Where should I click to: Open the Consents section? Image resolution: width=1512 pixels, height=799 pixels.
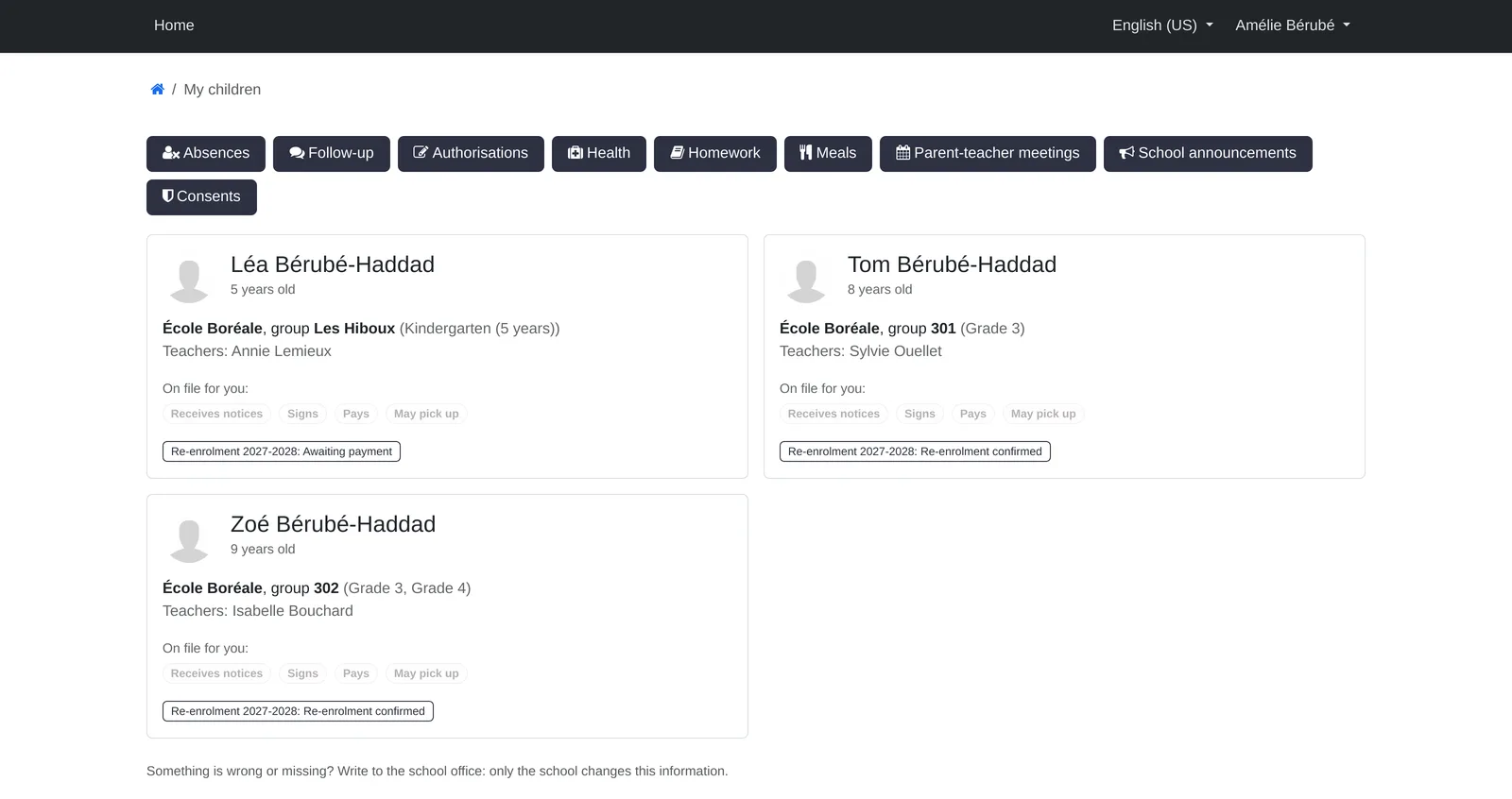[x=201, y=197]
